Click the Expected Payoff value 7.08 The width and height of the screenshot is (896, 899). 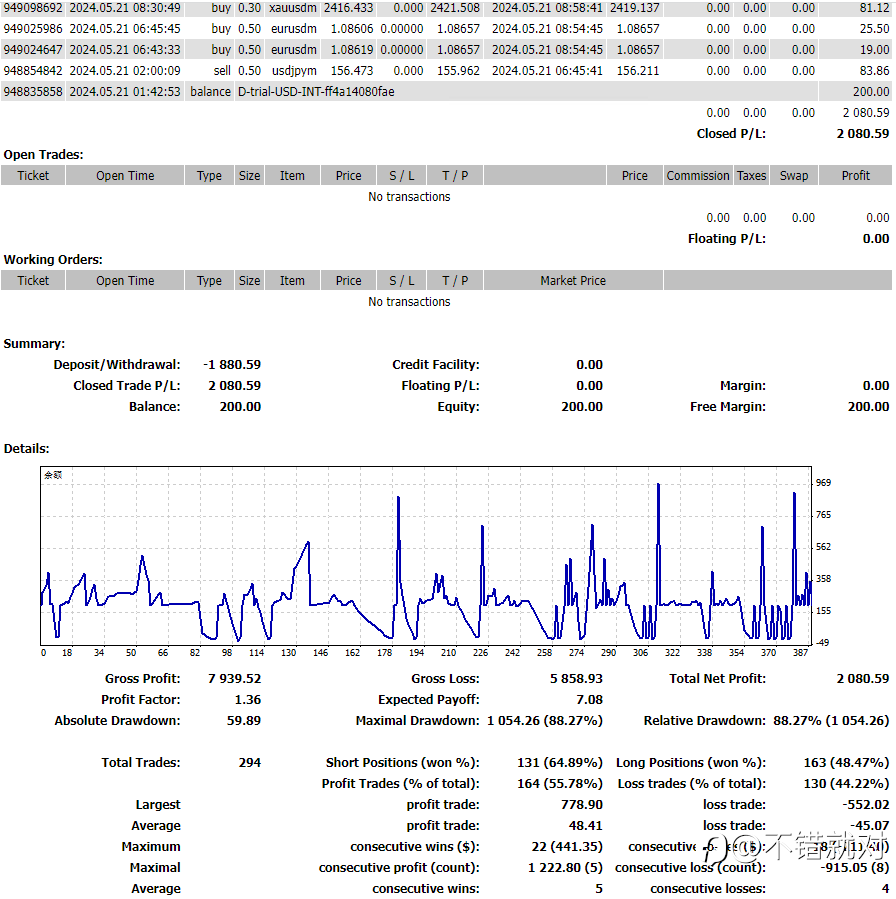click(589, 699)
